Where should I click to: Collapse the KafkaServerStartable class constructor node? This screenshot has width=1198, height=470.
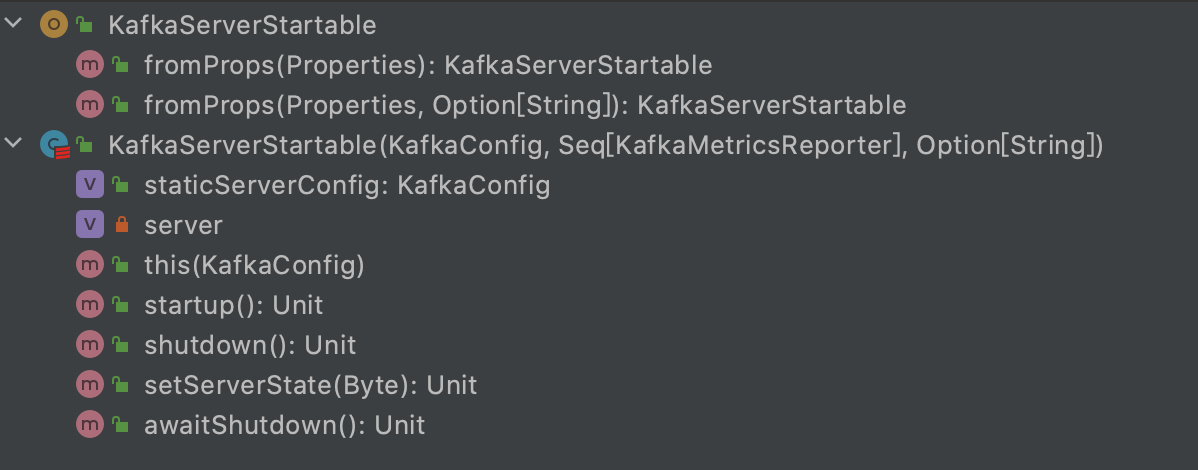[14, 143]
